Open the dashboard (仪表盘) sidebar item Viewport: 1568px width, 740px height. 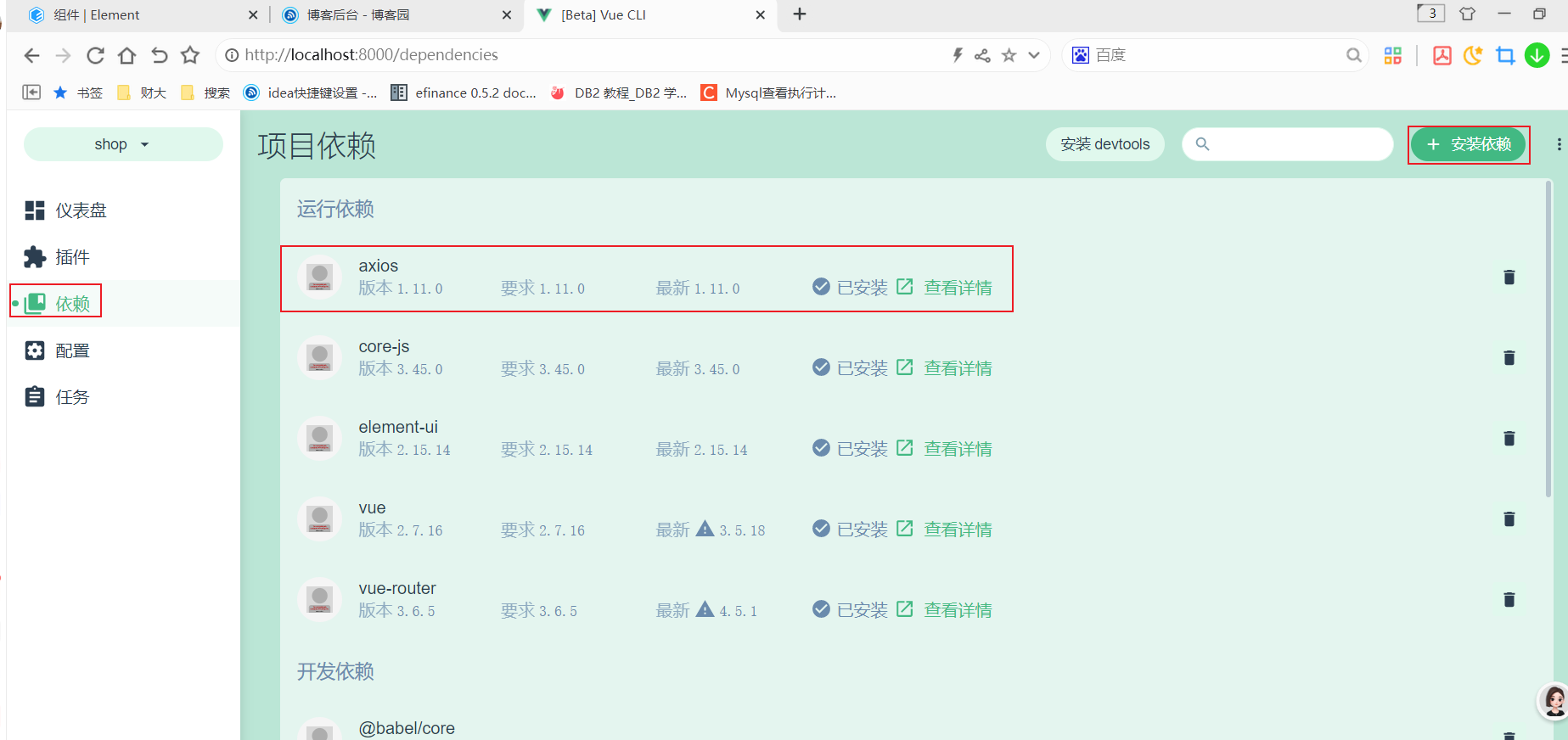(x=123, y=210)
